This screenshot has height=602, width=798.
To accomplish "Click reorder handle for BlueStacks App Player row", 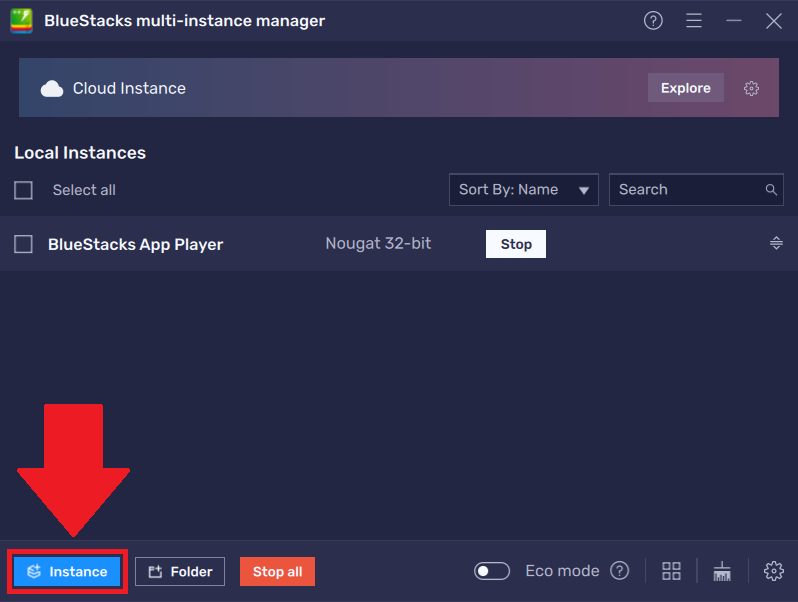I will tap(776, 243).
